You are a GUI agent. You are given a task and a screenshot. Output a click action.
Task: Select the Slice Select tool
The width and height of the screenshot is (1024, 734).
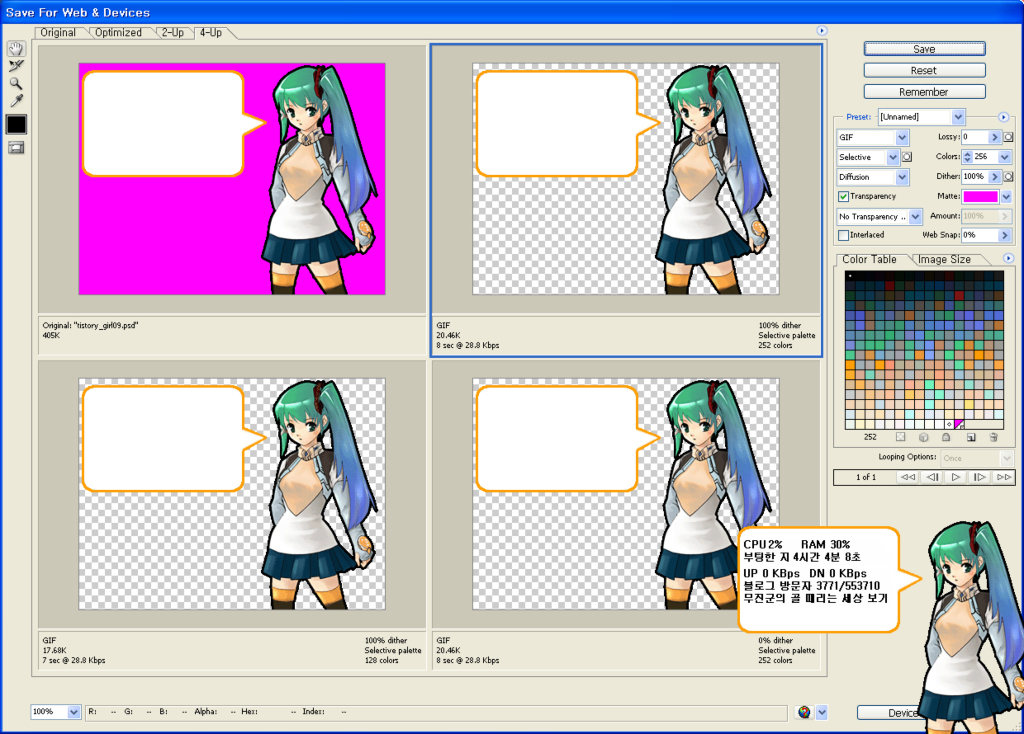point(16,66)
